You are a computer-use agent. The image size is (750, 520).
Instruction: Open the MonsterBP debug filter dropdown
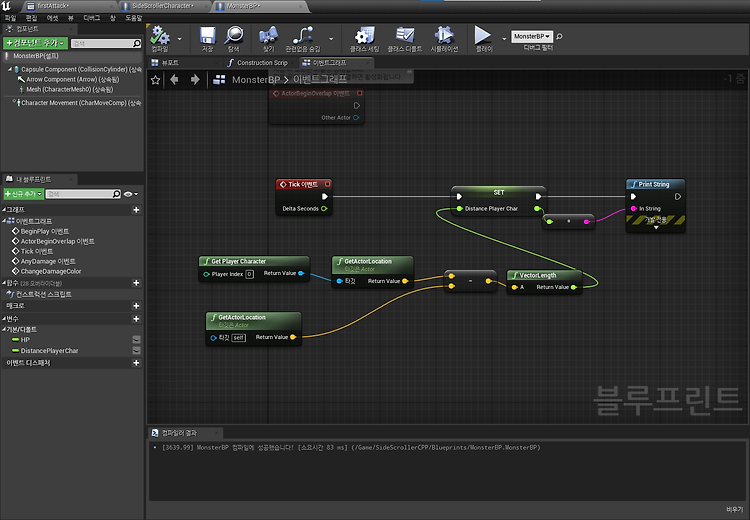coord(531,36)
